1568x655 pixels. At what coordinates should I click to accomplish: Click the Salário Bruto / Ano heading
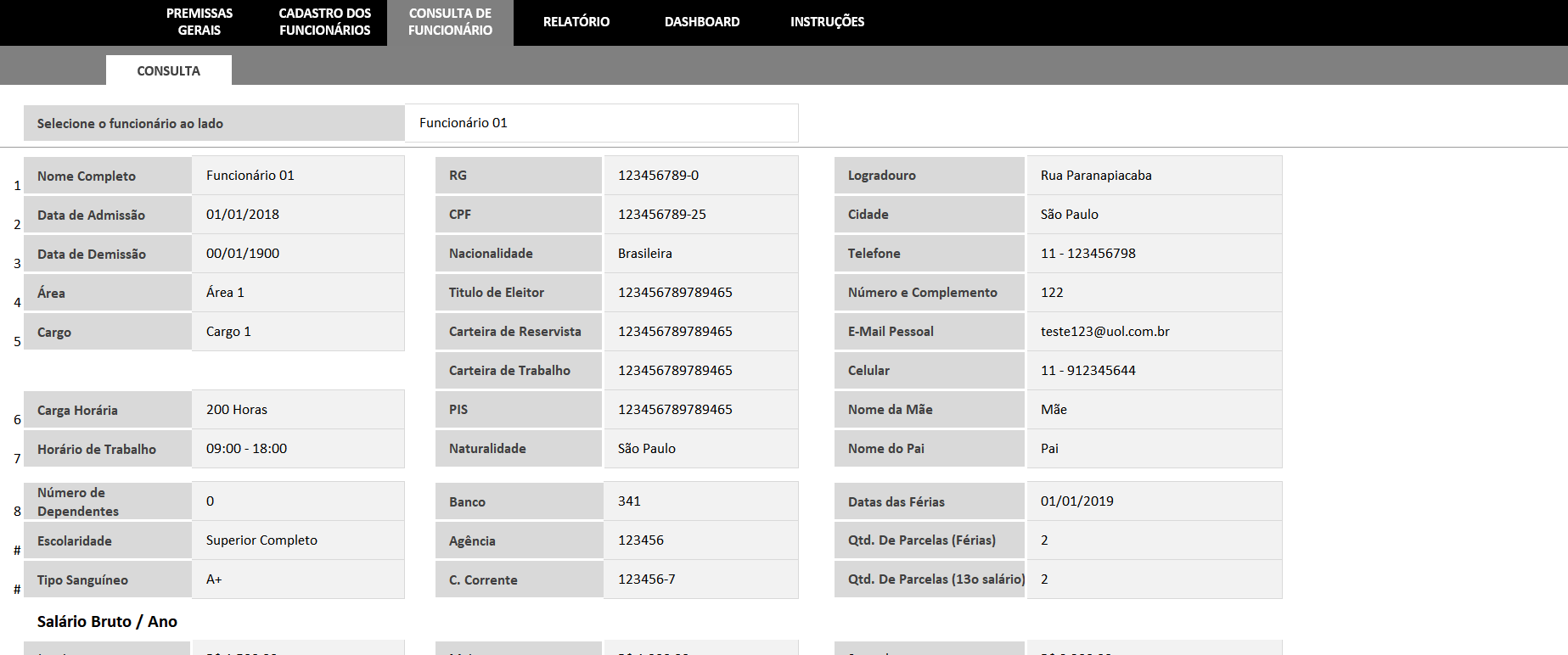[107, 622]
